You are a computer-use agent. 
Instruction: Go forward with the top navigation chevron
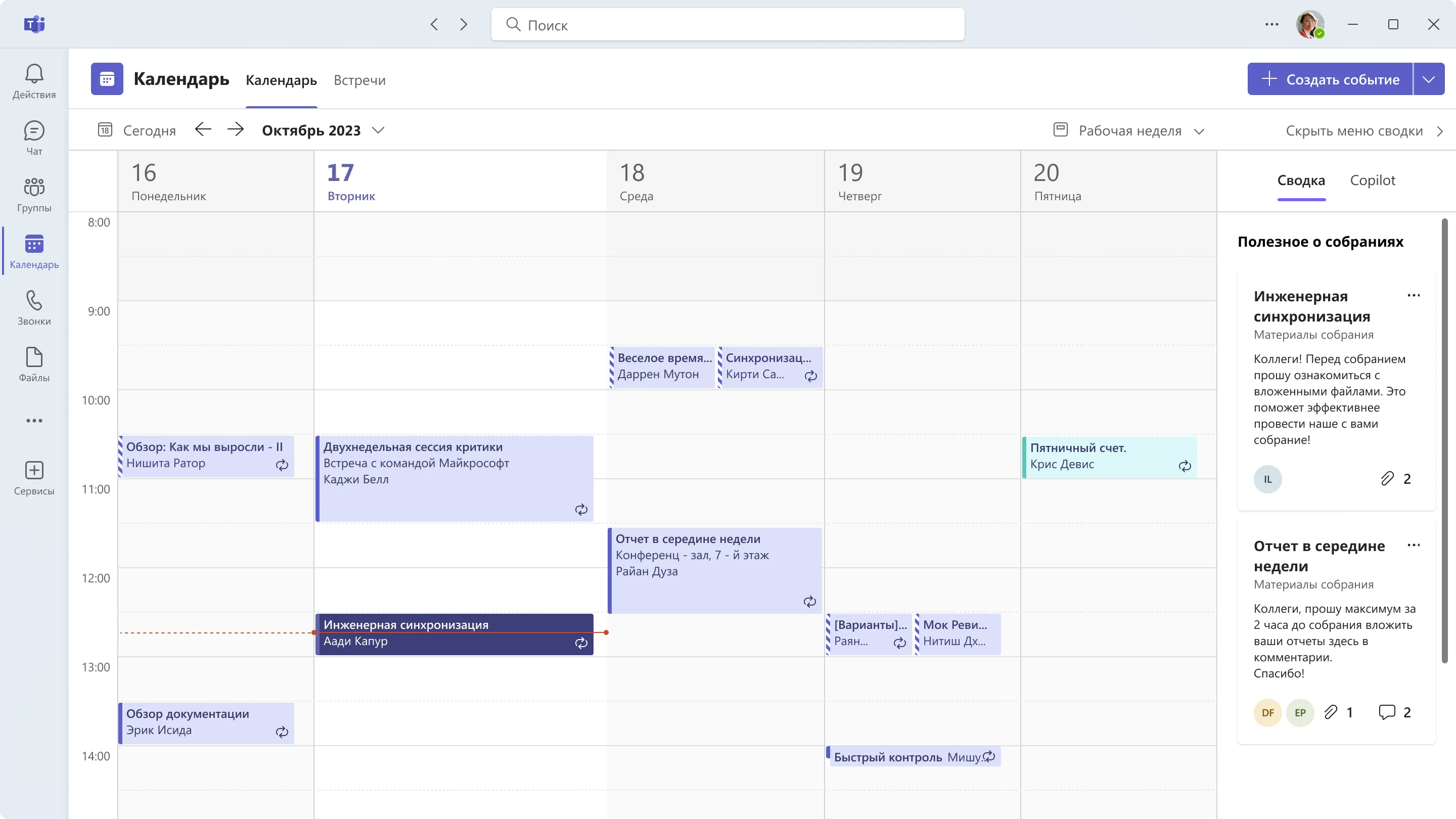click(x=464, y=24)
